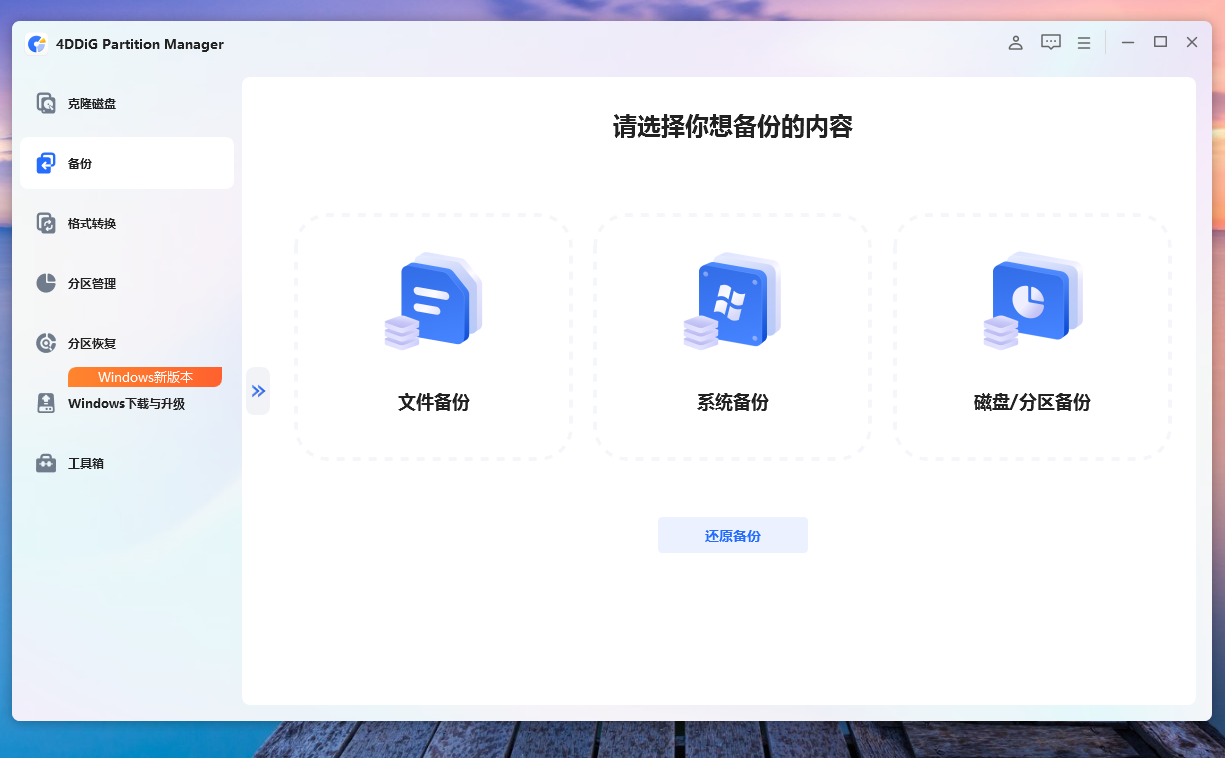Open the 工具箱 toolbox icon

[46, 462]
